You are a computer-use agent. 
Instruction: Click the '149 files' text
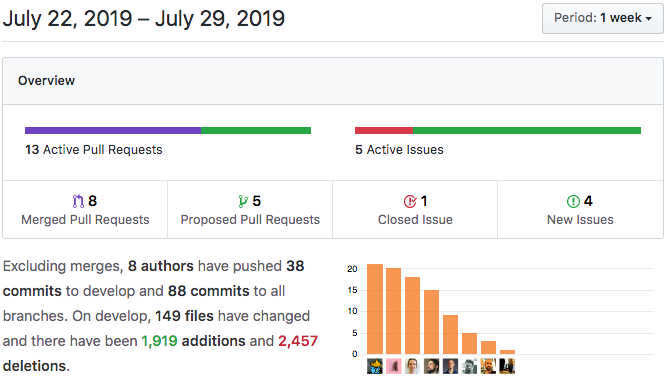(x=184, y=316)
